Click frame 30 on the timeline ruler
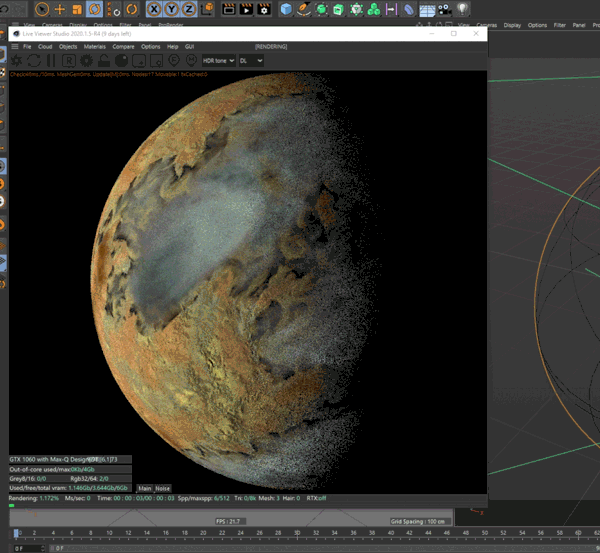600x553 pixels. click(297, 533)
